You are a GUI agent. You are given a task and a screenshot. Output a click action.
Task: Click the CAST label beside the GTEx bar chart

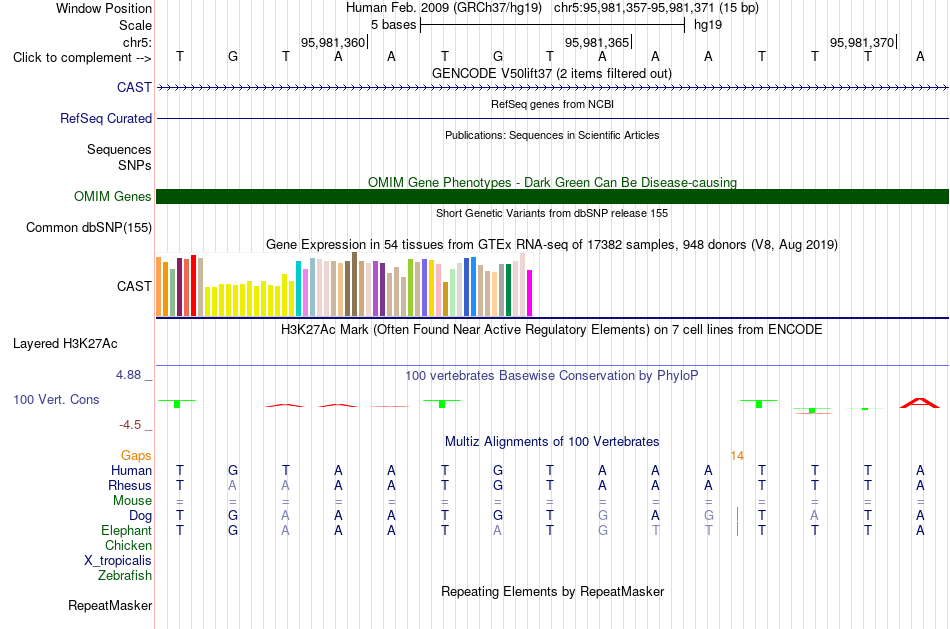click(x=134, y=286)
